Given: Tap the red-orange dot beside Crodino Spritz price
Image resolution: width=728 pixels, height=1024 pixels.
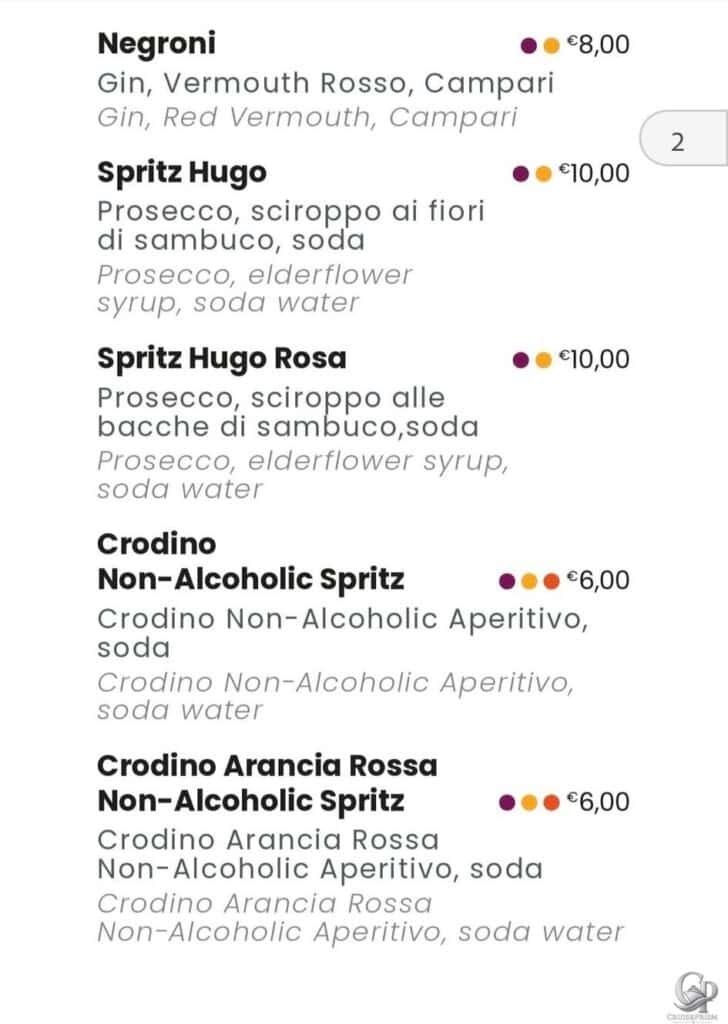Looking at the screenshot, I should coord(552,581).
